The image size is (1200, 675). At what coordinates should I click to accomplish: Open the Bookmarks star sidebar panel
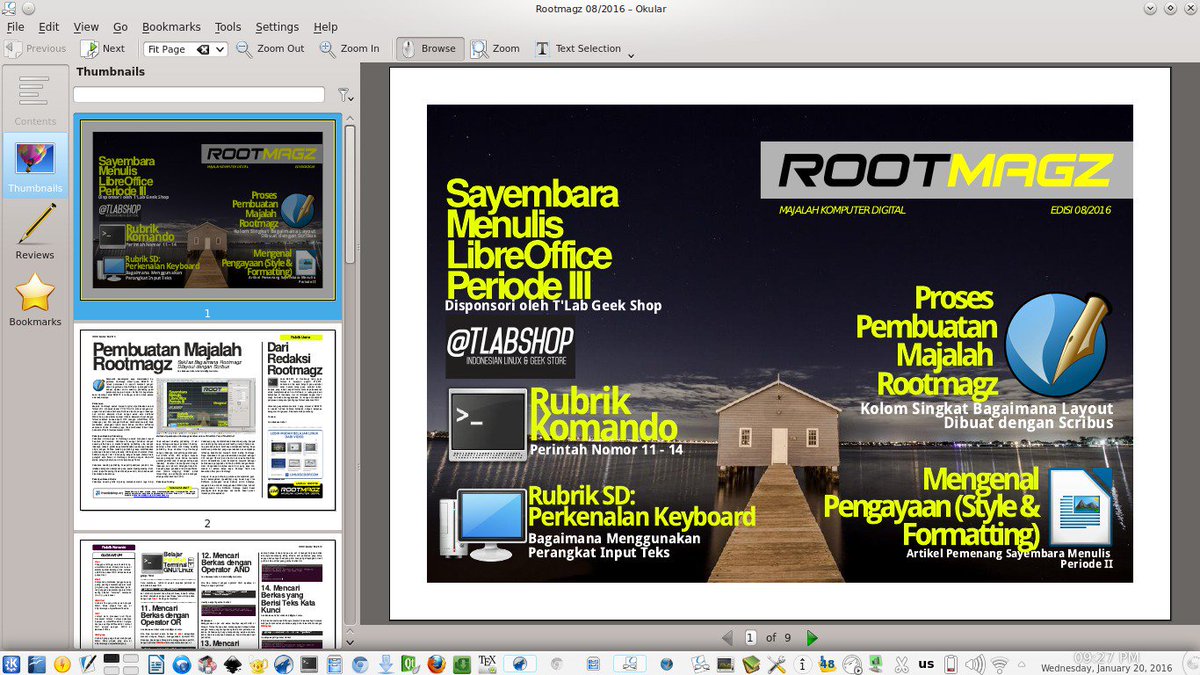coord(35,300)
